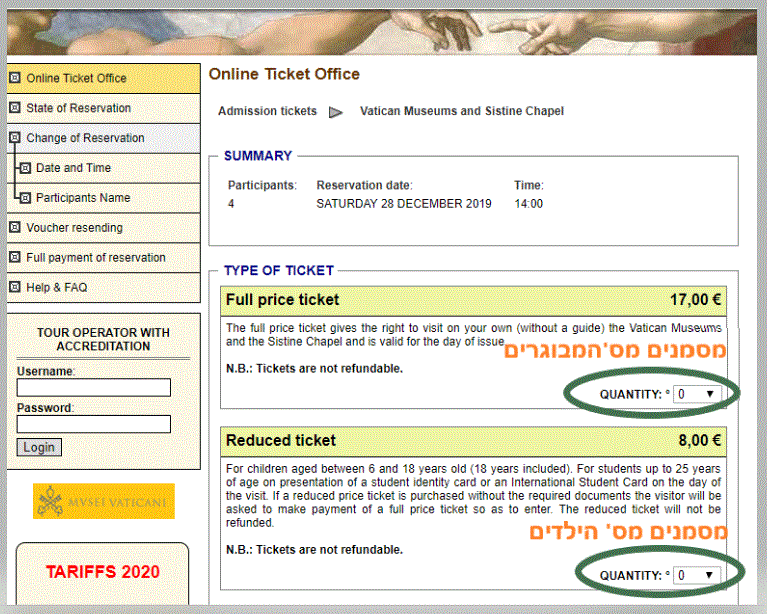Click the square icon beside Online Ticket Office

(15, 77)
